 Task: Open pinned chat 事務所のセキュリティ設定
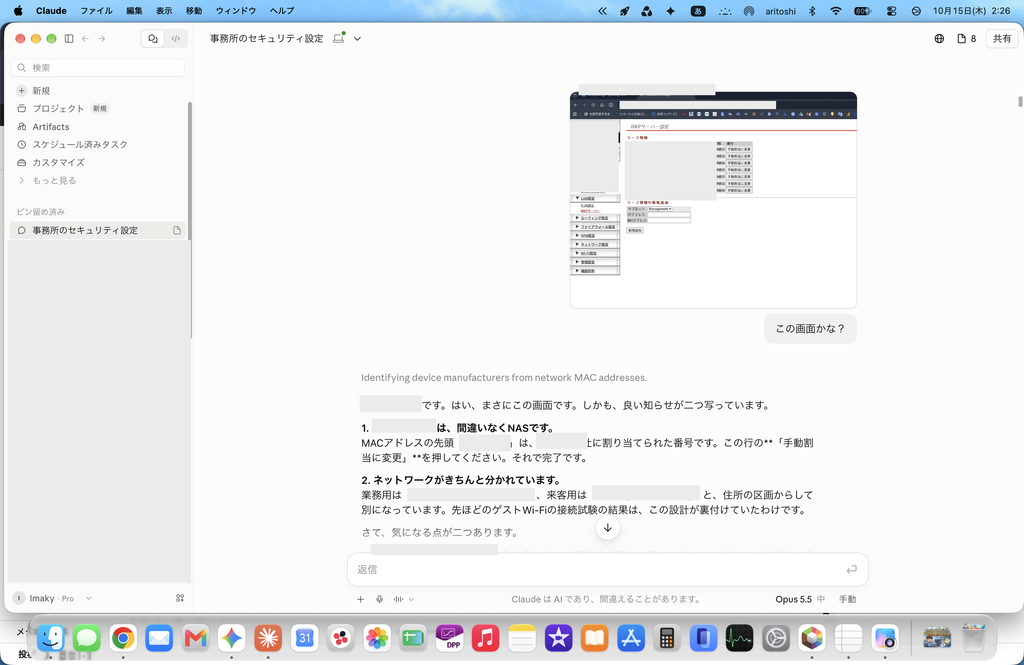(x=98, y=230)
